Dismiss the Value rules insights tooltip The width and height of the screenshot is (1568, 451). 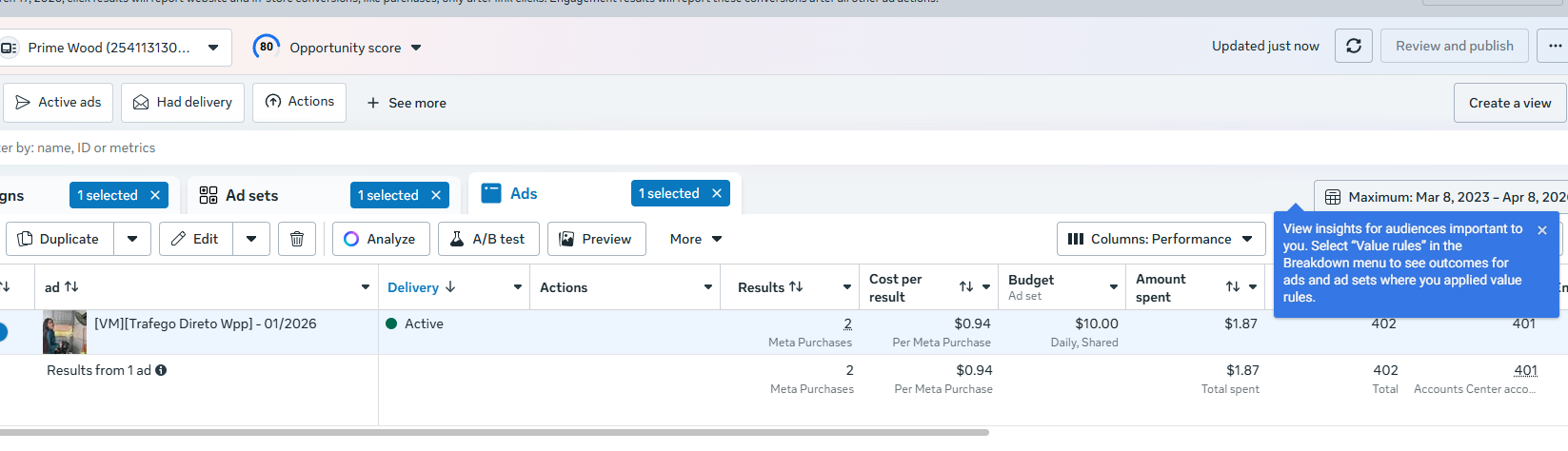(1542, 230)
